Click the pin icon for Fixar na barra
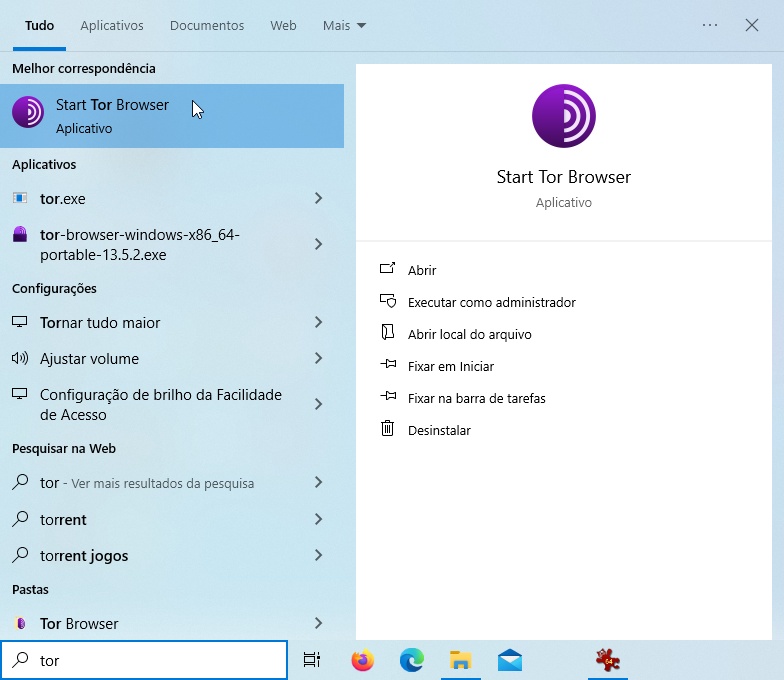 pyautogui.click(x=388, y=396)
